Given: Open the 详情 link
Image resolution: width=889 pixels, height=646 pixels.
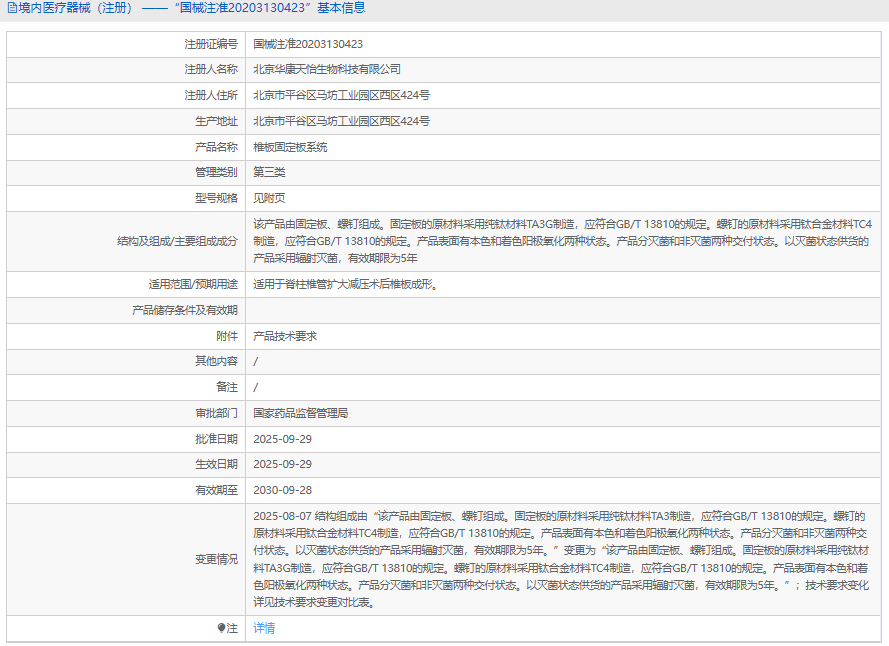Looking at the screenshot, I should (264, 629).
